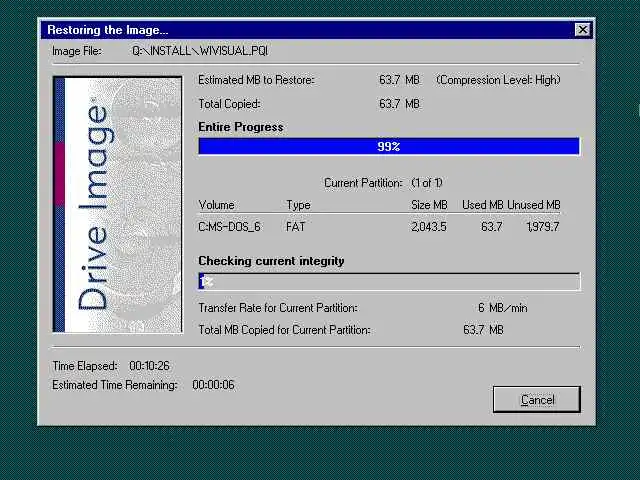
Task: Select the image file path Q:\INSTALL\WIVISUAL.PQI
Action: click(200, 51)
